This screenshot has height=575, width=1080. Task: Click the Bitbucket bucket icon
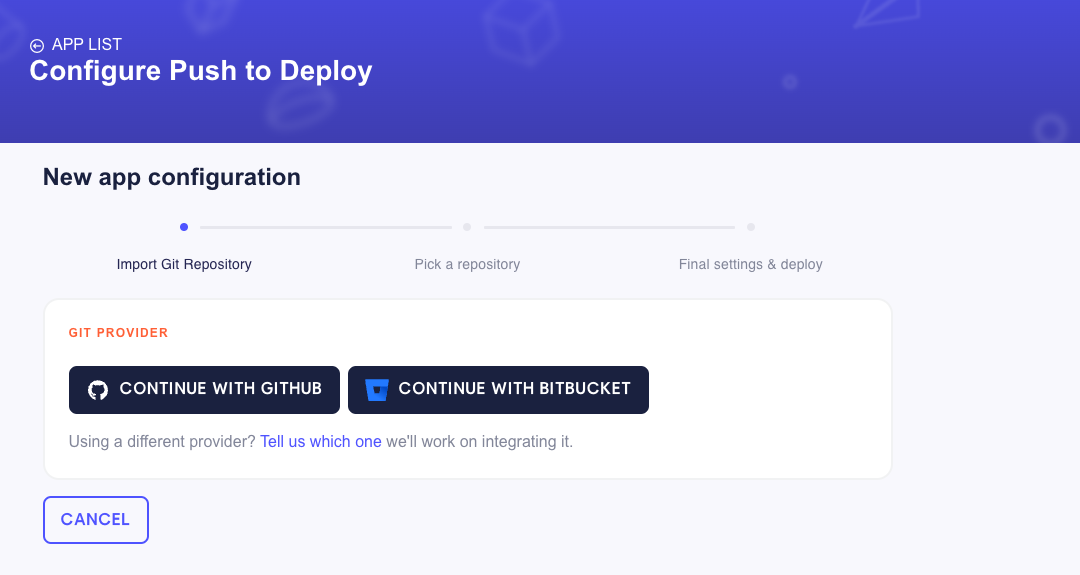tap(377, 390)
